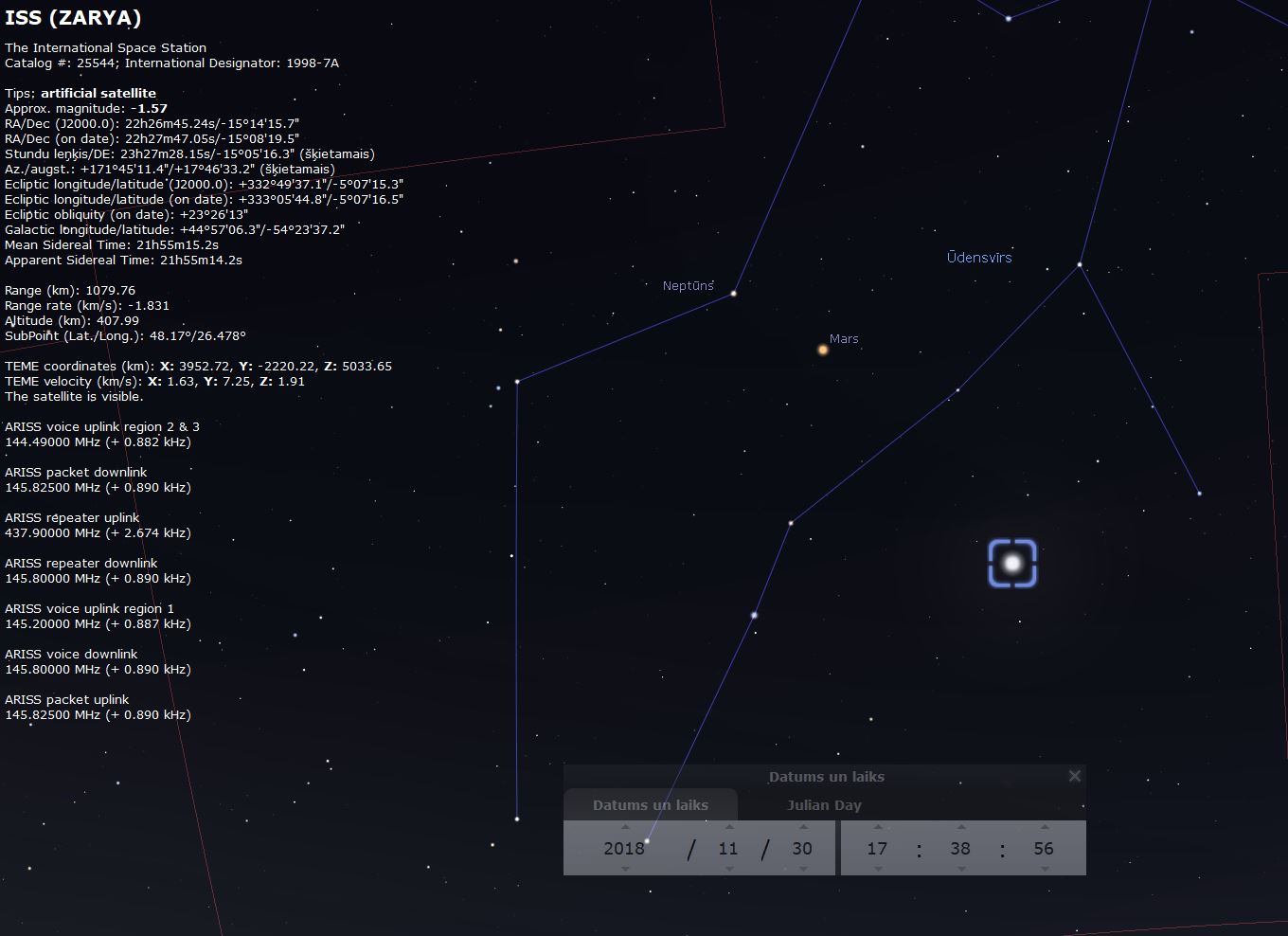Click the Mean Sidereal Time line
The width and height of the screenshot is (1288, 936).
point(112,245)
